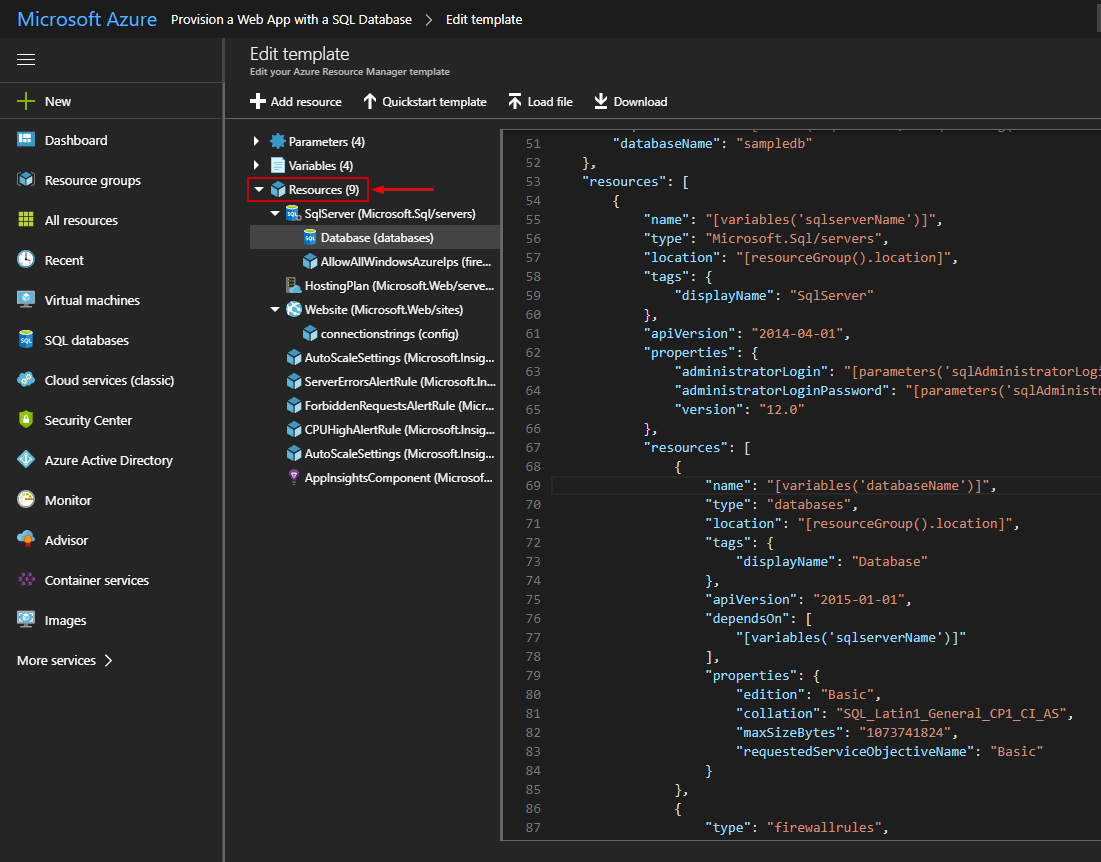Viewport: 1101px width, 862px height.
Task: Click the Add resource plus icon
Action: 258,102
